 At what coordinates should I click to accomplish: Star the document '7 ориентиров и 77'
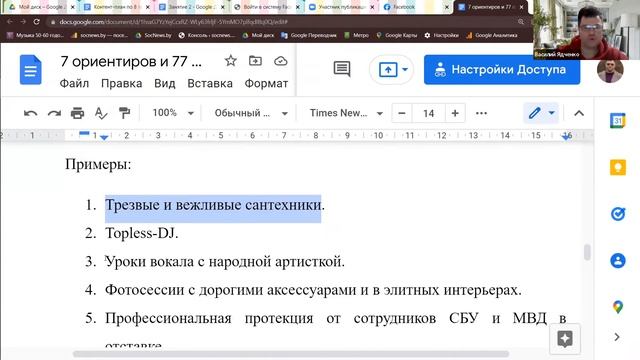(x=231, y=61)
